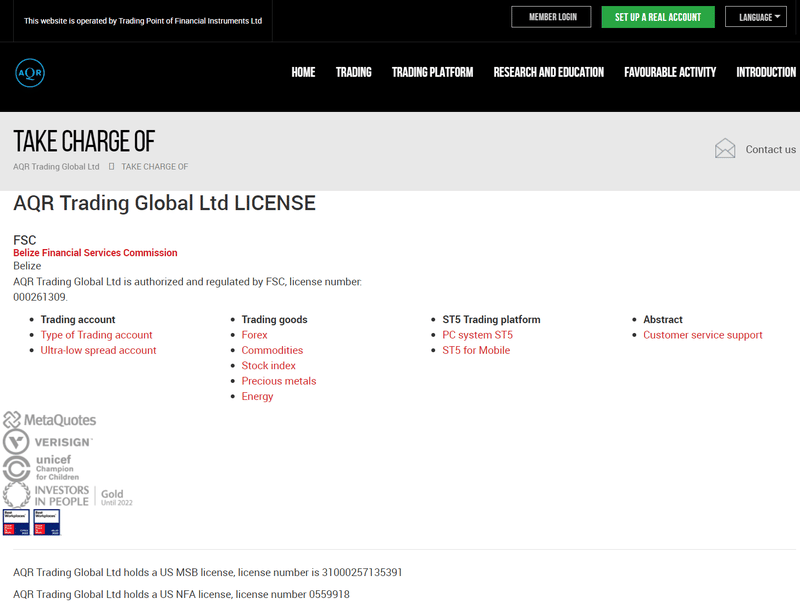The image size is (800, 604).
Task: Click the AQR circular logo
Action: tap(30, 73)
